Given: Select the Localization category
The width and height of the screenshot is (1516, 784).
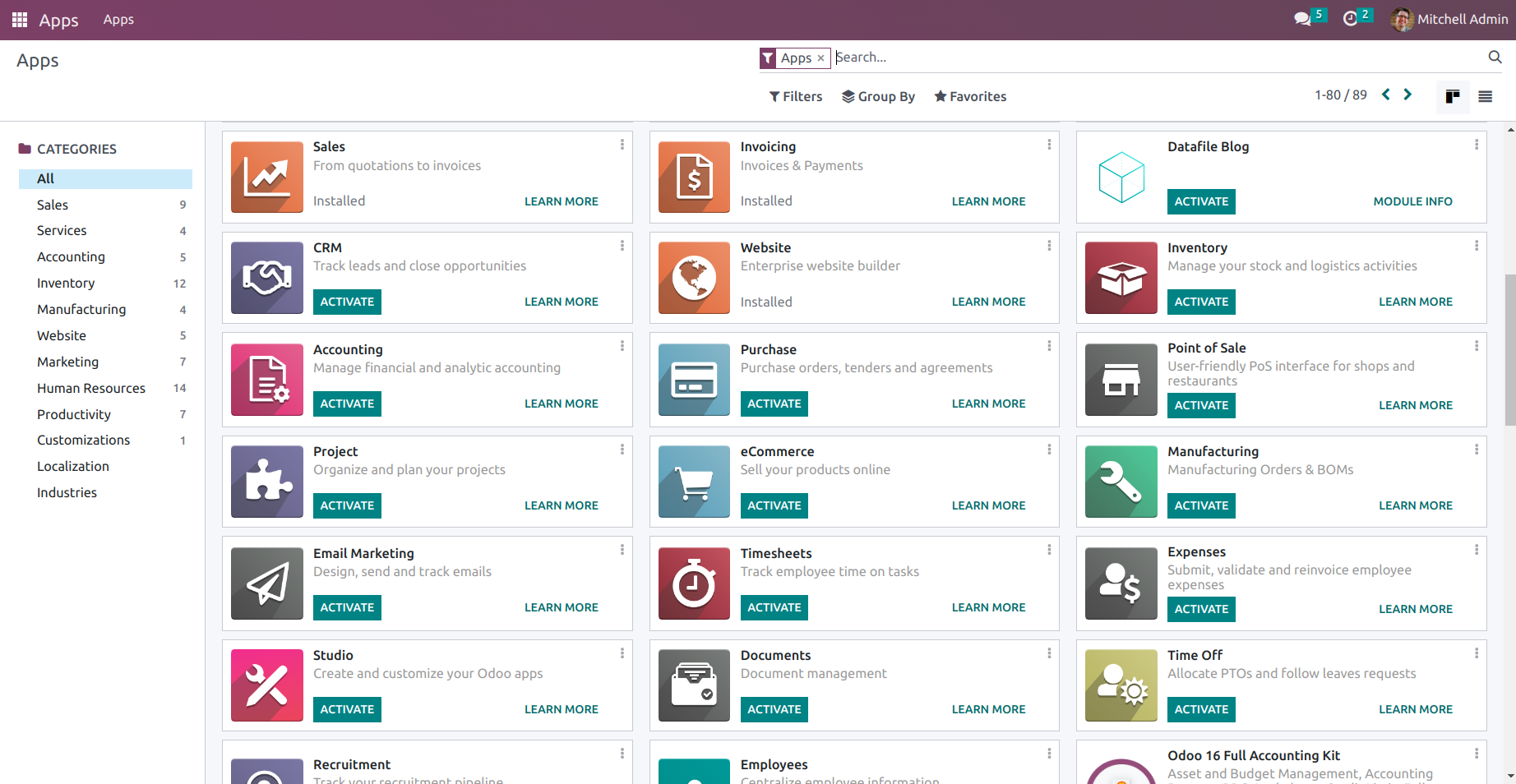Looking at the screenshot, I should (105, 466).
